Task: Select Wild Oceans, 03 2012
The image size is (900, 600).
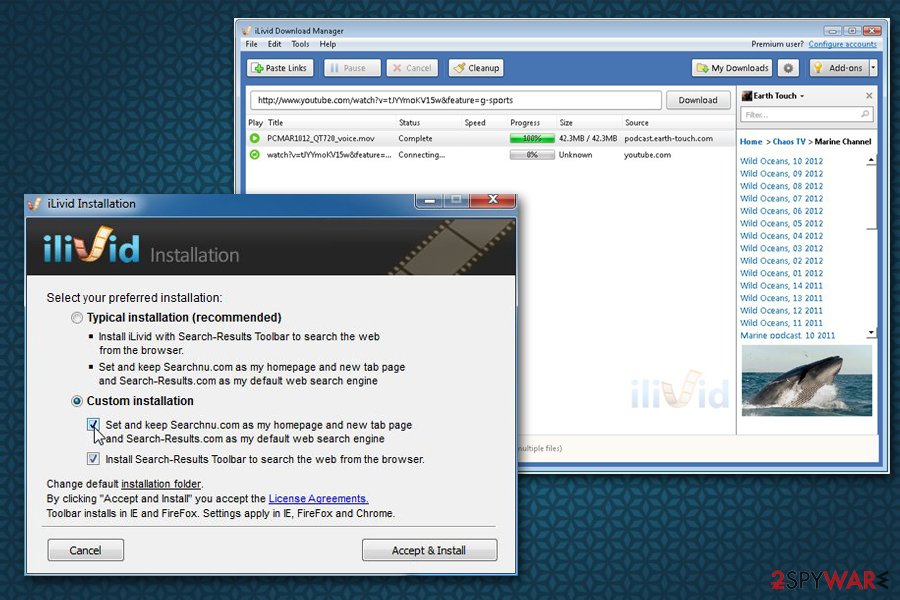Action: tap(781, 248)
